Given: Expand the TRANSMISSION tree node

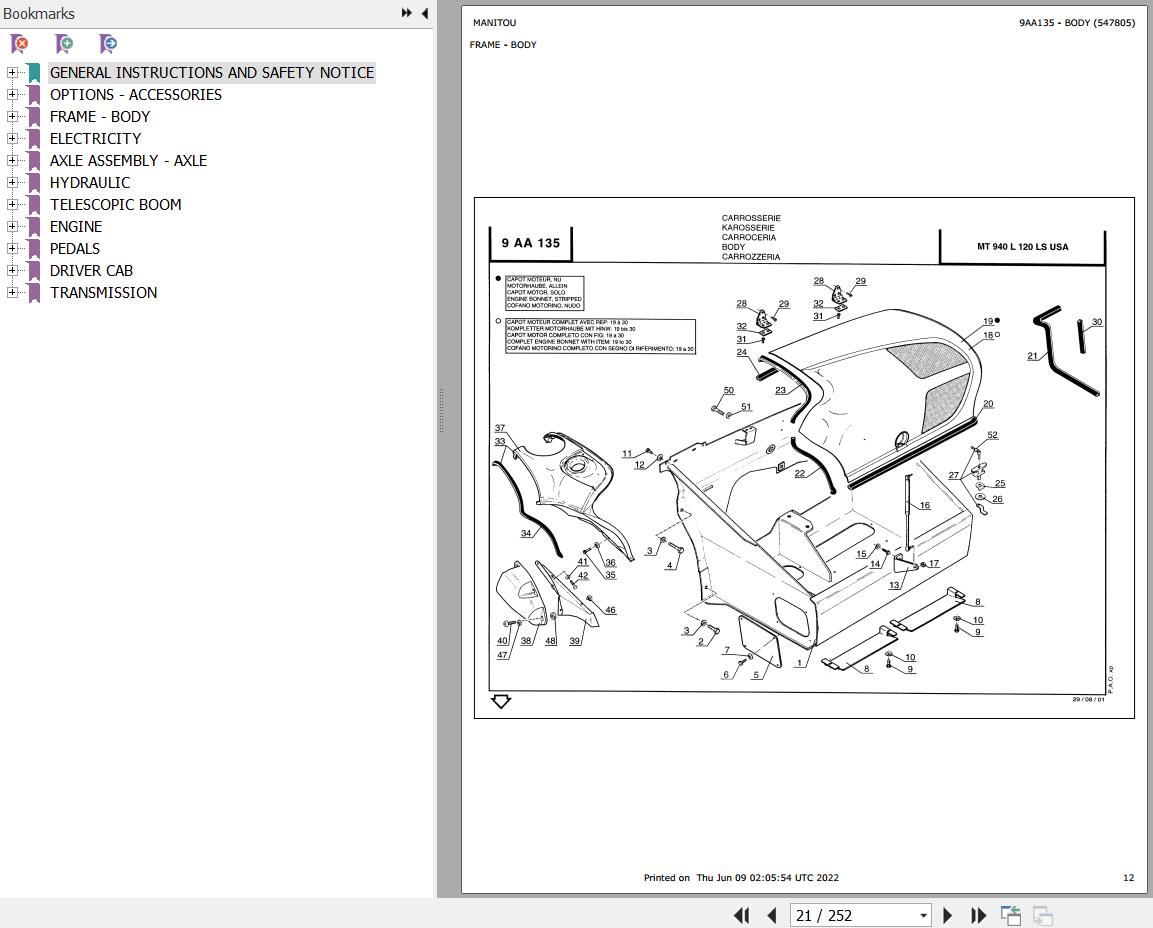Looking at the screenshot, I should pyautogui.click(x=12, y=293).
